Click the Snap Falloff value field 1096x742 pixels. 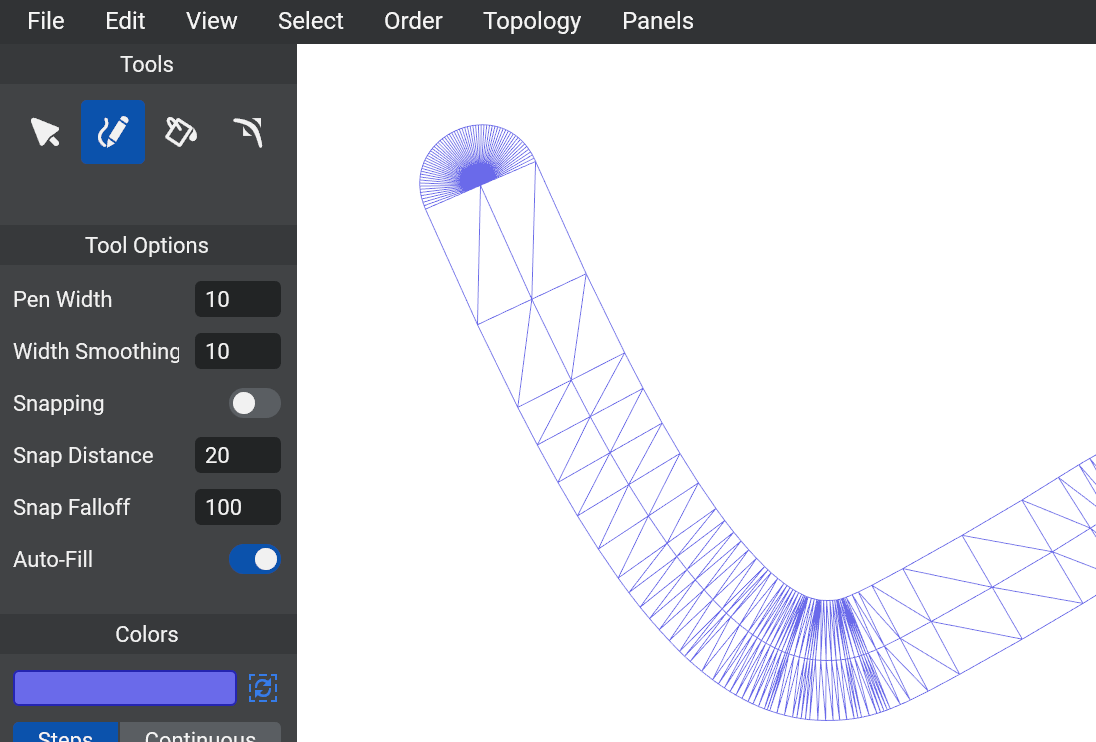click(x=238, y=507)
